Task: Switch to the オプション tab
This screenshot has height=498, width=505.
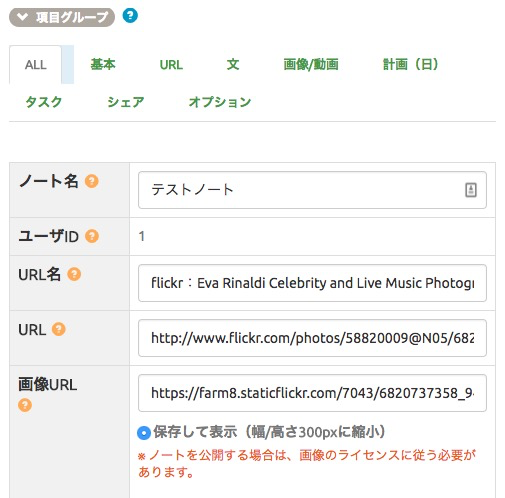Action: [220, 102]
